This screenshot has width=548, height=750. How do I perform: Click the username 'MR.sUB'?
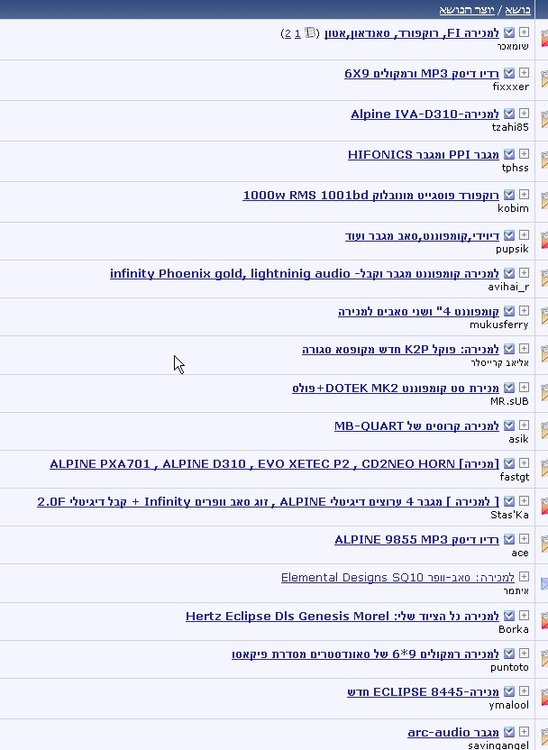(510, 401)
